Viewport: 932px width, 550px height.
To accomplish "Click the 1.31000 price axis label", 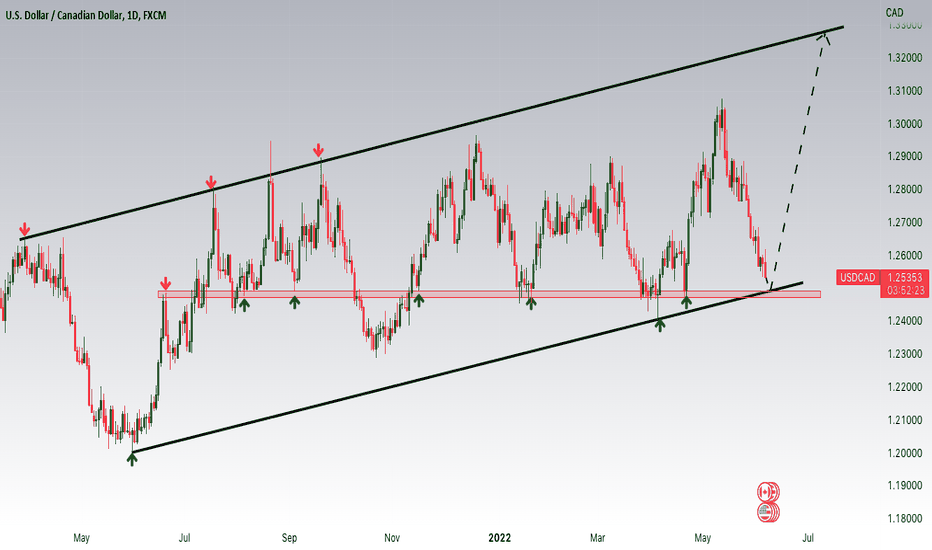I will [905, 91].
